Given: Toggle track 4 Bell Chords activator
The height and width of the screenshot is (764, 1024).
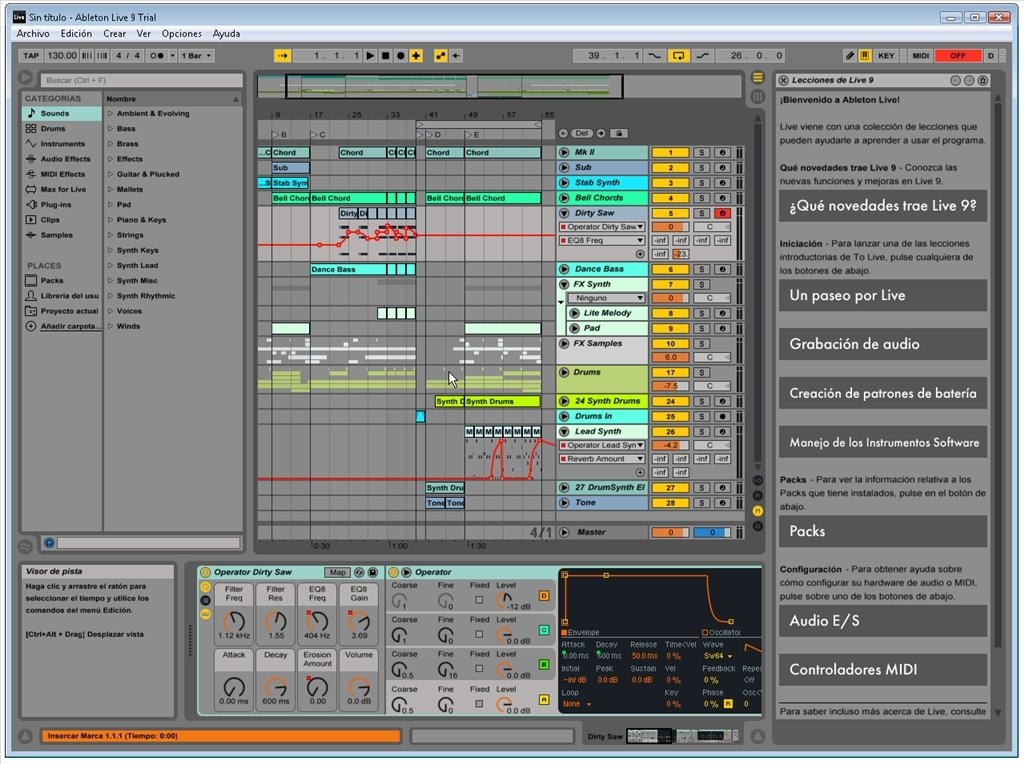Looking at the screenshot, I should [670, 199].
